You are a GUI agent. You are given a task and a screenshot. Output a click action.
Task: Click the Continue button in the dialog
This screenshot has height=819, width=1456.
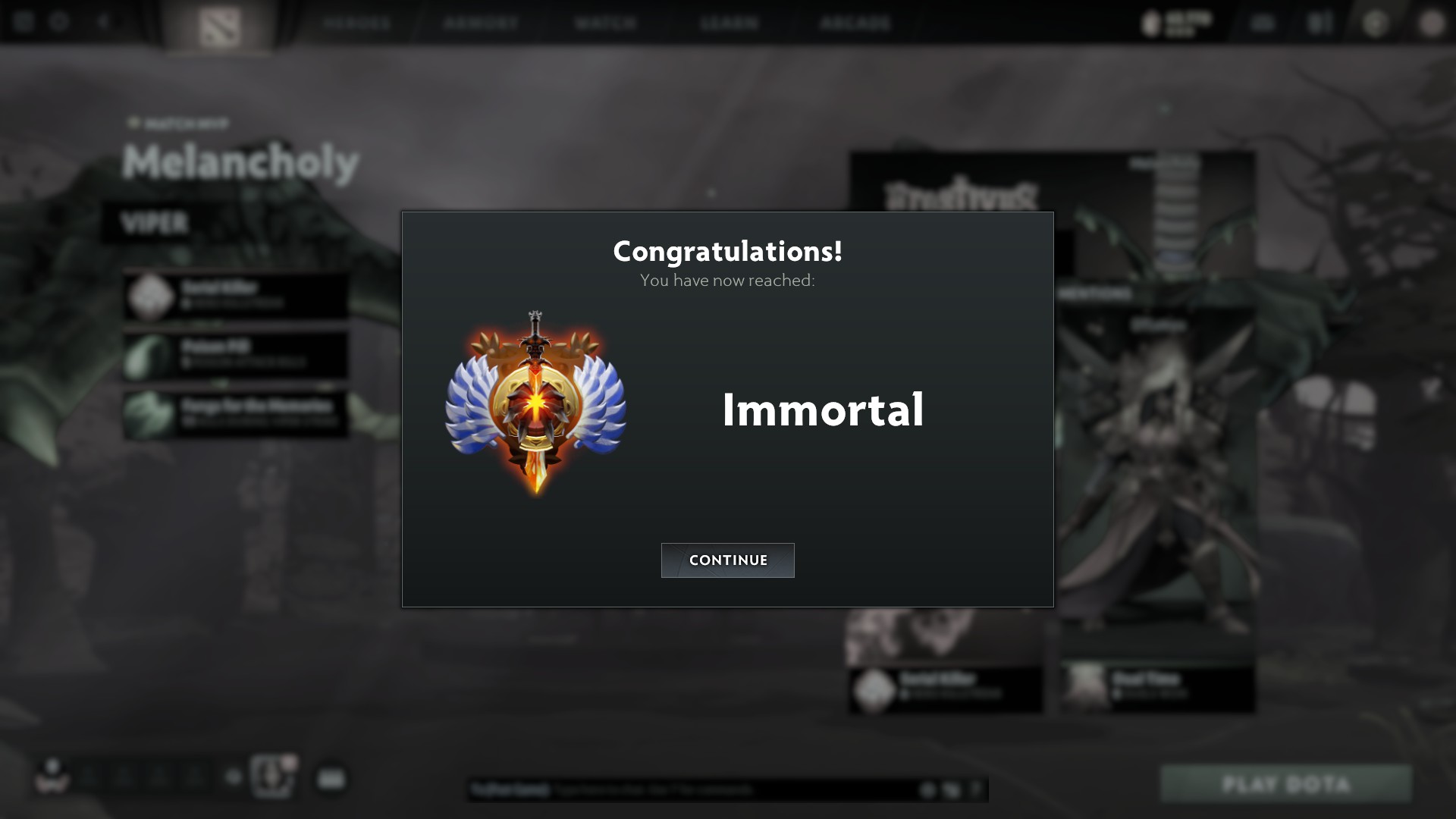(727, 560)
